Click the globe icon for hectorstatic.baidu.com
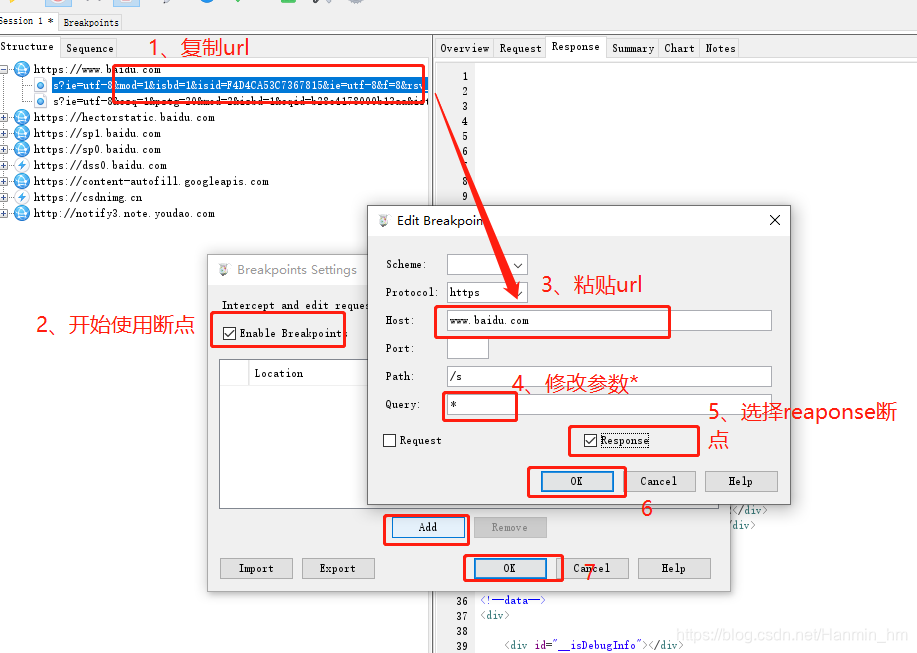The image size is (917, 653). [x=22, y=117]
